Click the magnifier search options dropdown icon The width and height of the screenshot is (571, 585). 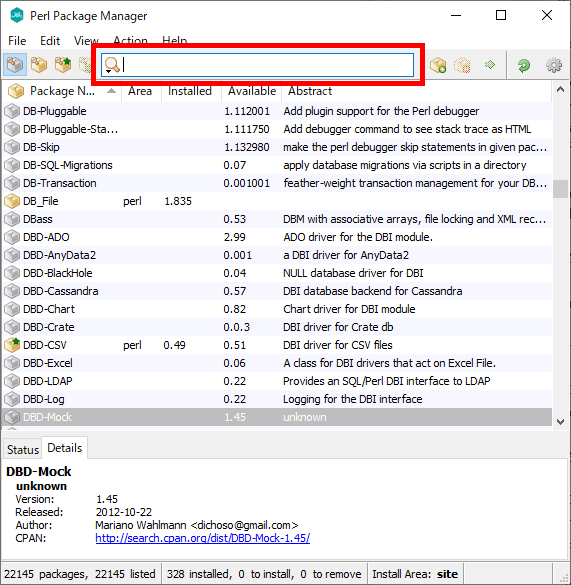coord(112,65)
